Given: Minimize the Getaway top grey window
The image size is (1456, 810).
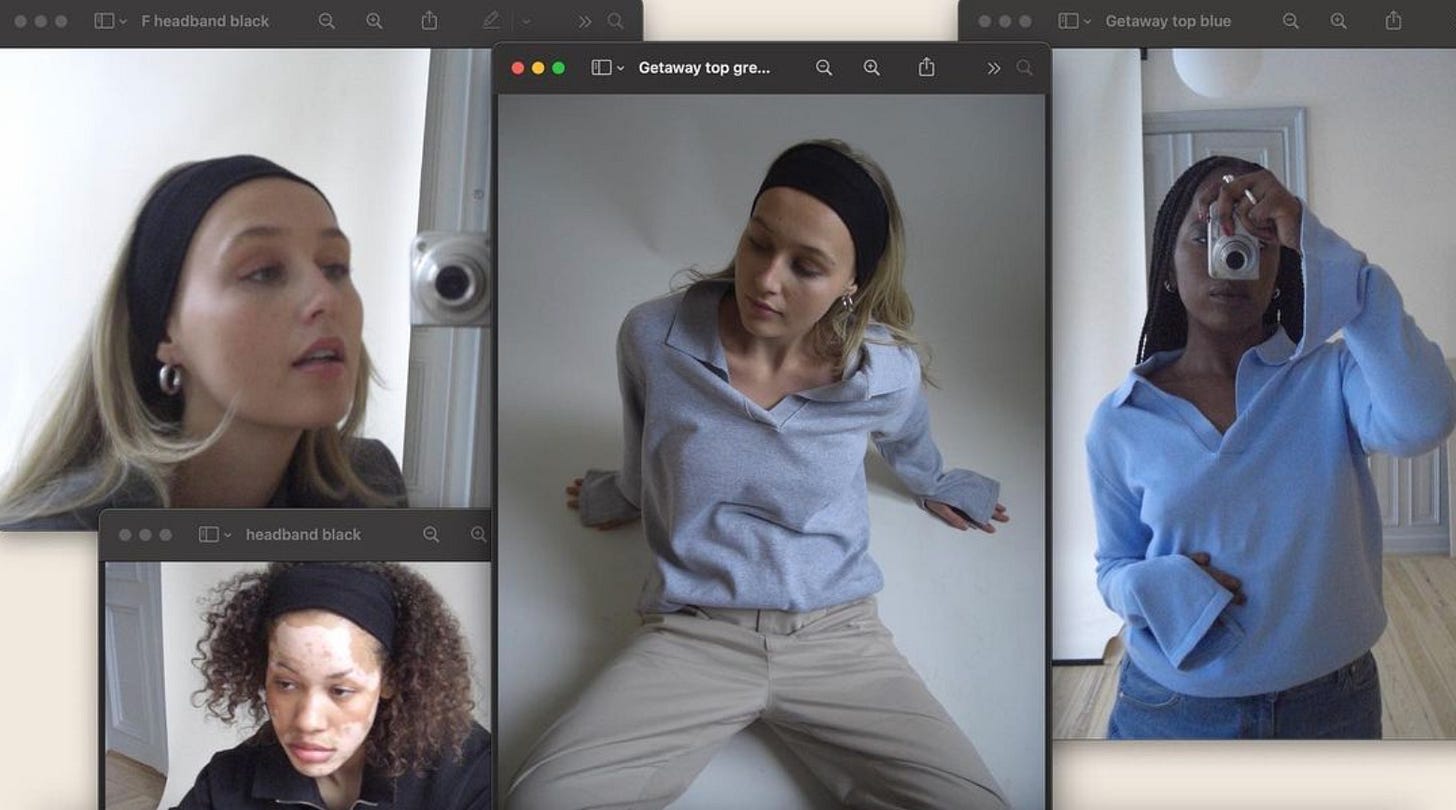Looking at the screenshot, I should (x=538, y=68).
